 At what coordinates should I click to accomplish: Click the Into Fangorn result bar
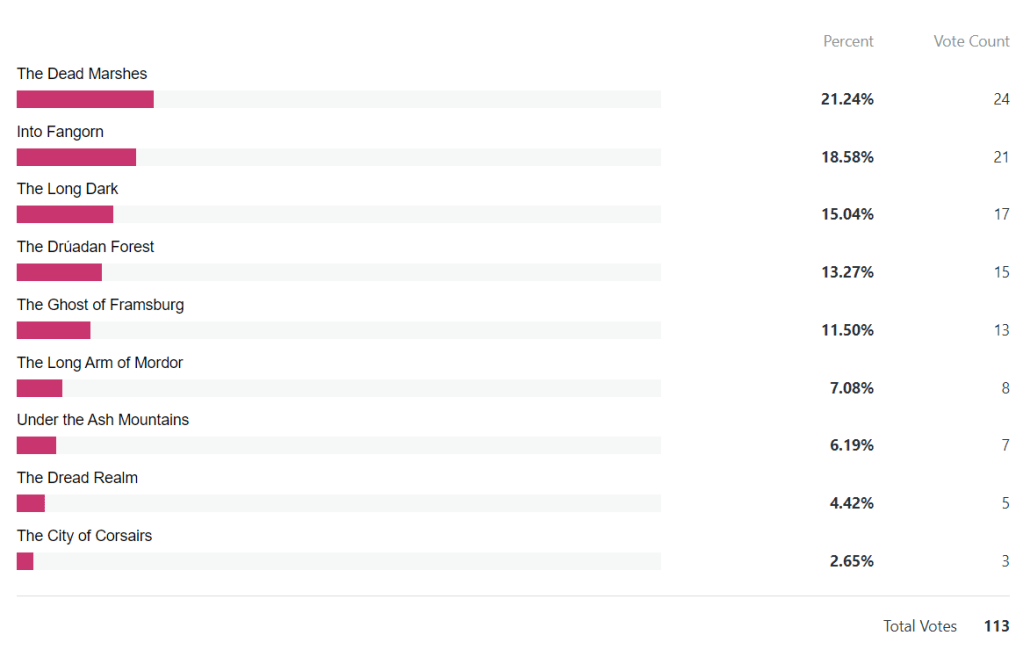76,157
